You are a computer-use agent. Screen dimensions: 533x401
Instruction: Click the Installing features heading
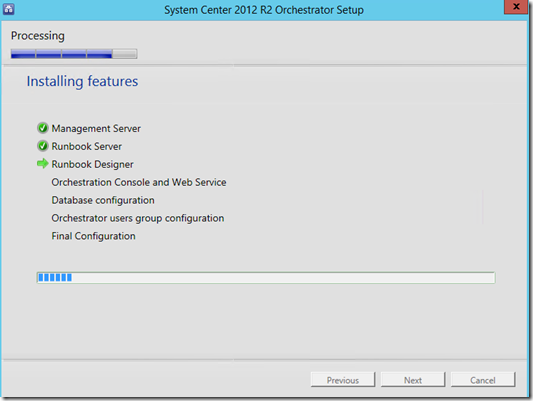[x=82, y=82]
